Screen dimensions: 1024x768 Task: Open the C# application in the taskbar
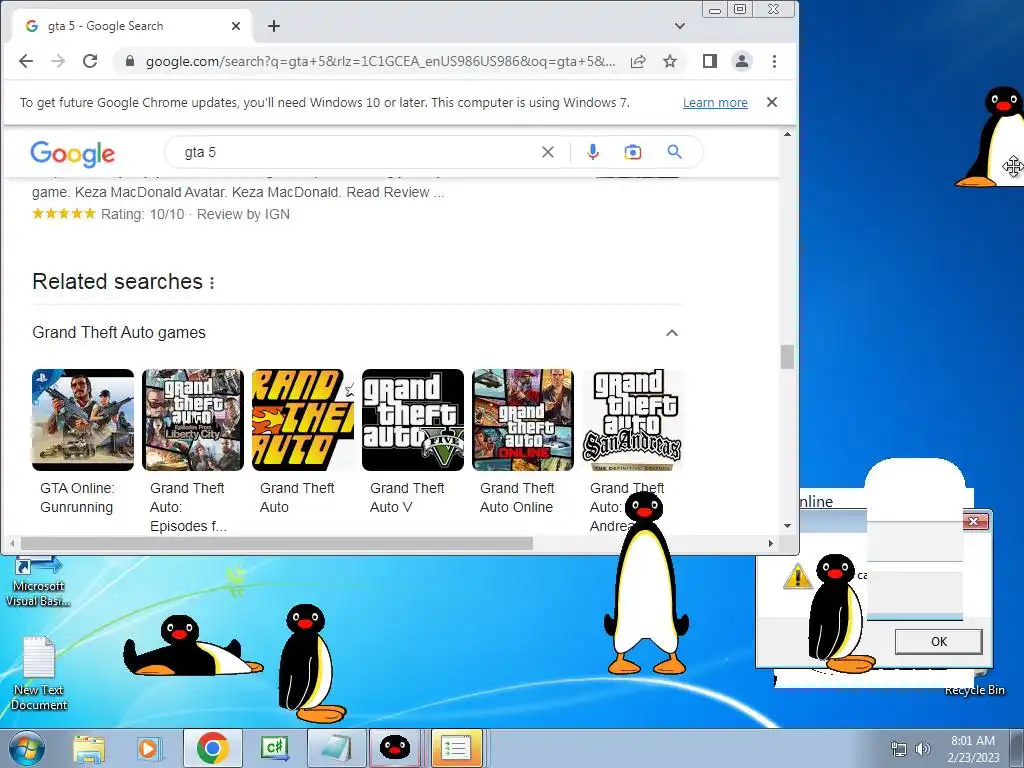click(275, 748)
